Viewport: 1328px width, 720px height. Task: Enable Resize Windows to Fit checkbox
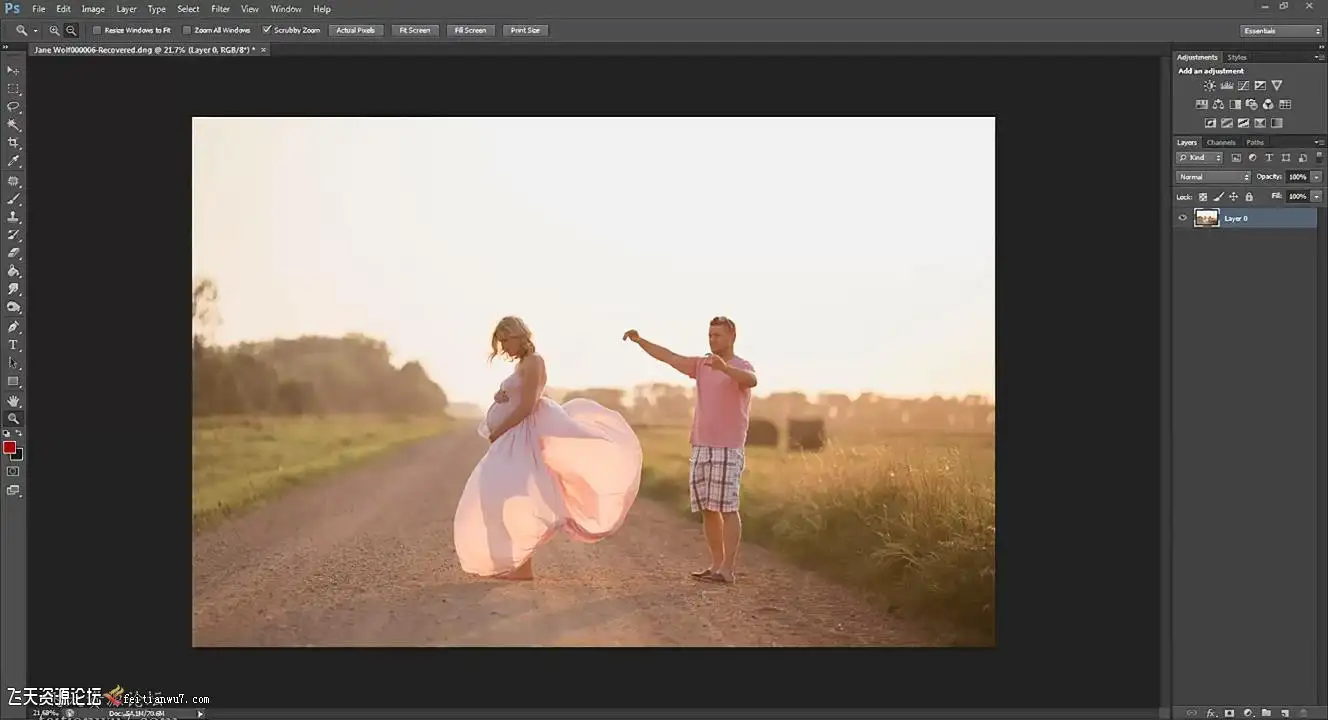click(96, 30)
